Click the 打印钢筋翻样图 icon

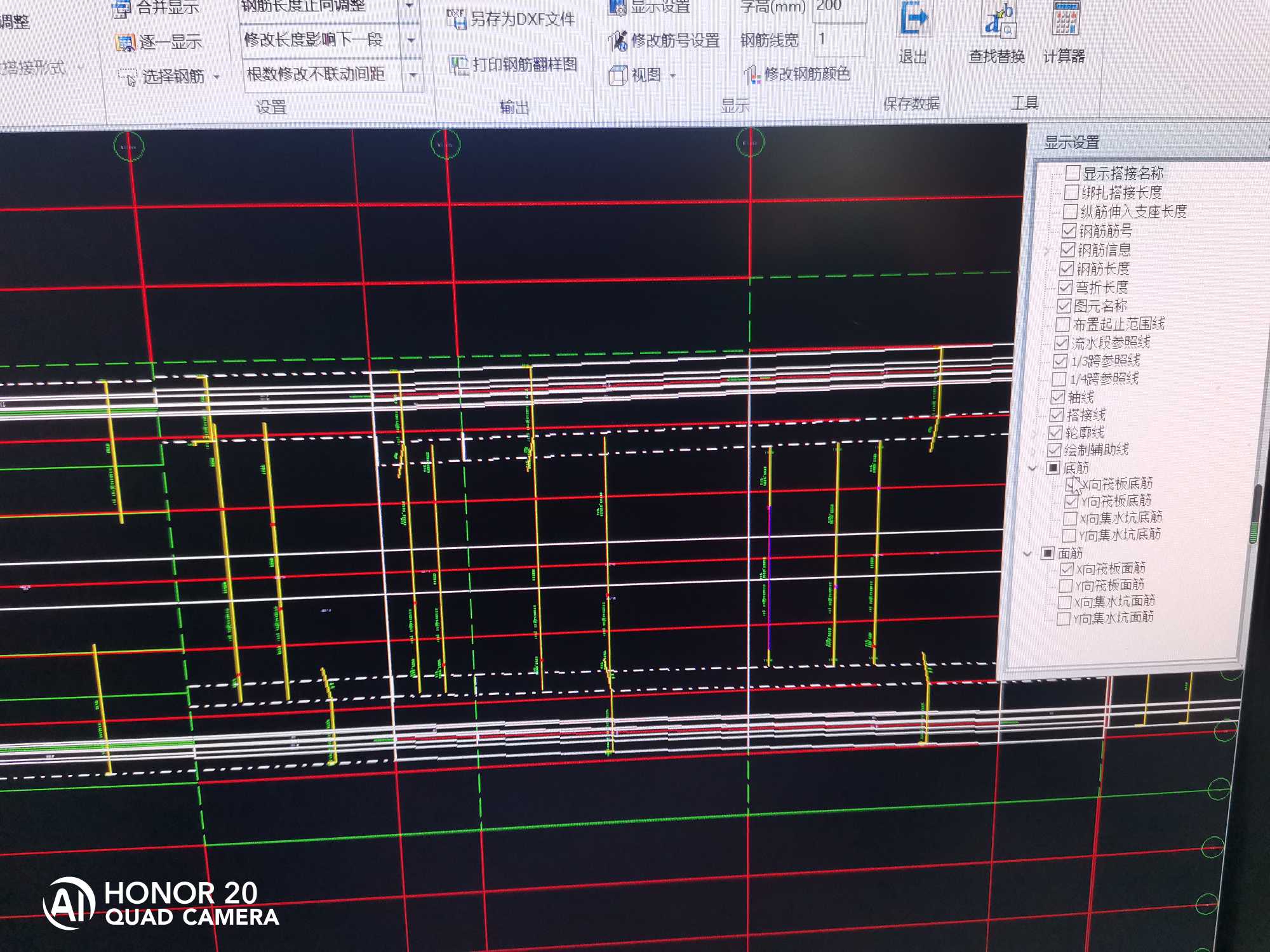coord(458,65)
